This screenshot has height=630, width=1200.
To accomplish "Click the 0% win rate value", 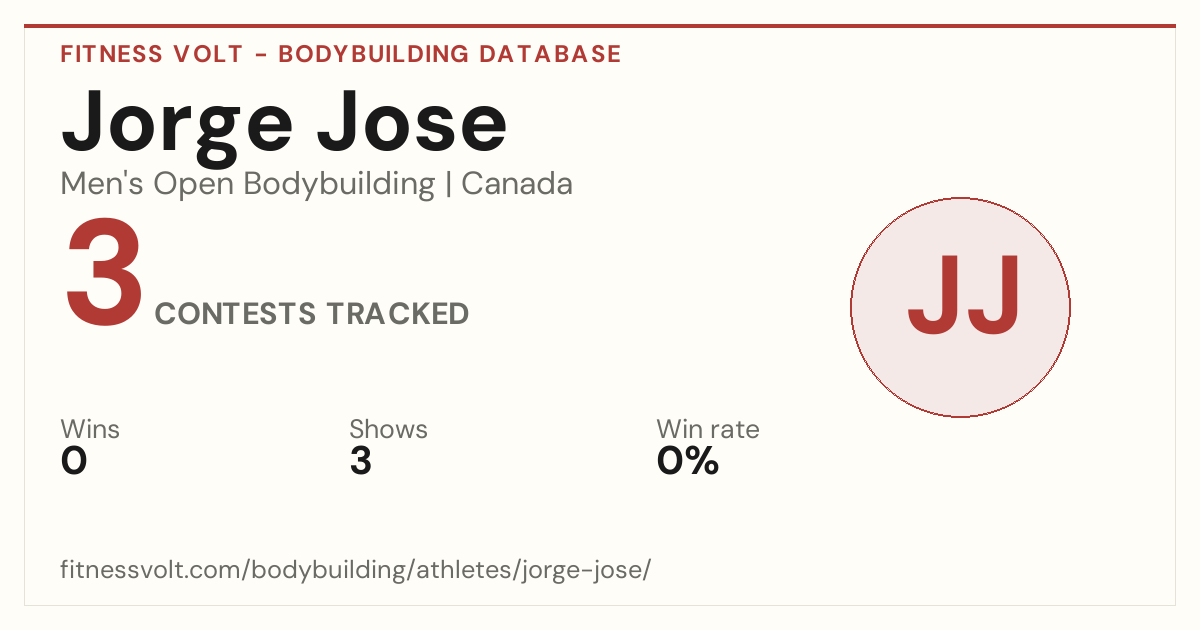I will pos(688,461).
